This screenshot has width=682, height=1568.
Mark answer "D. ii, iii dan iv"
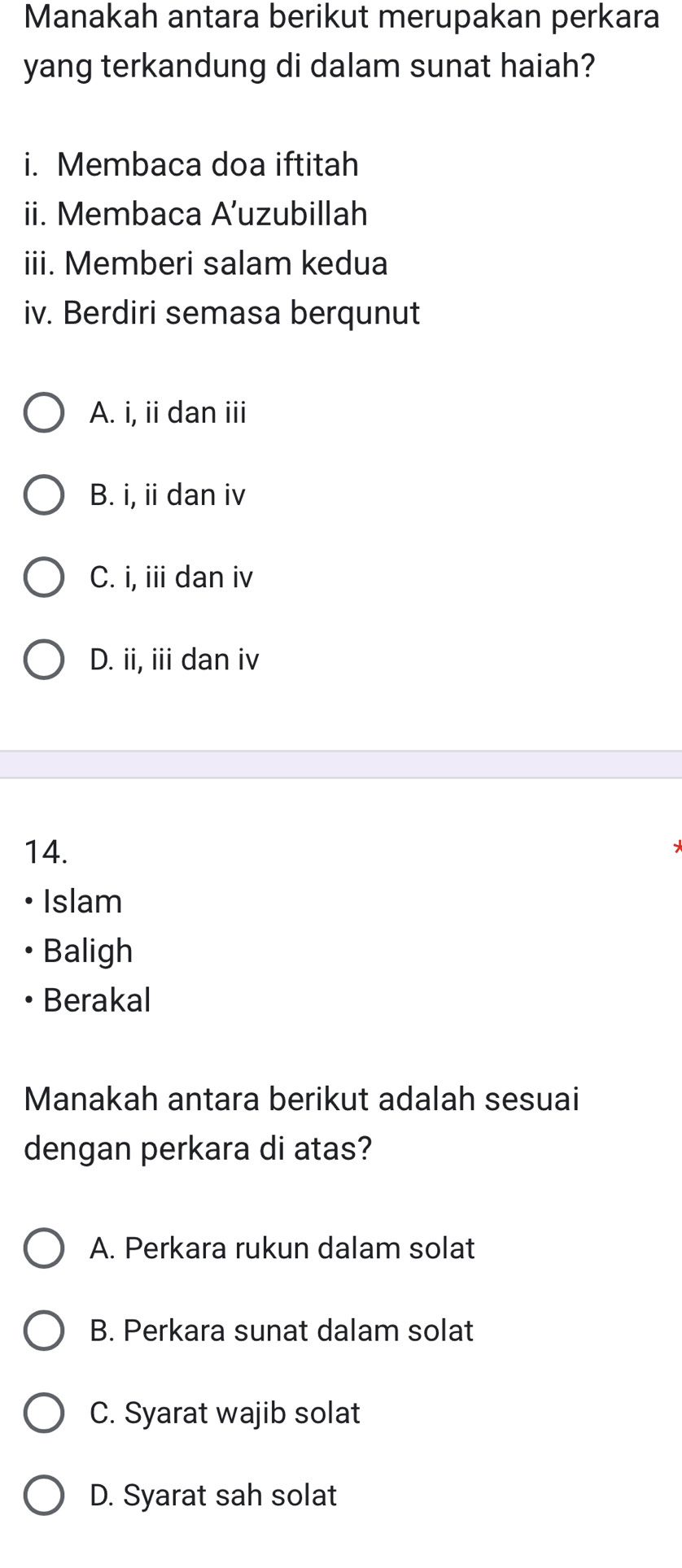(x=44, y=660)
